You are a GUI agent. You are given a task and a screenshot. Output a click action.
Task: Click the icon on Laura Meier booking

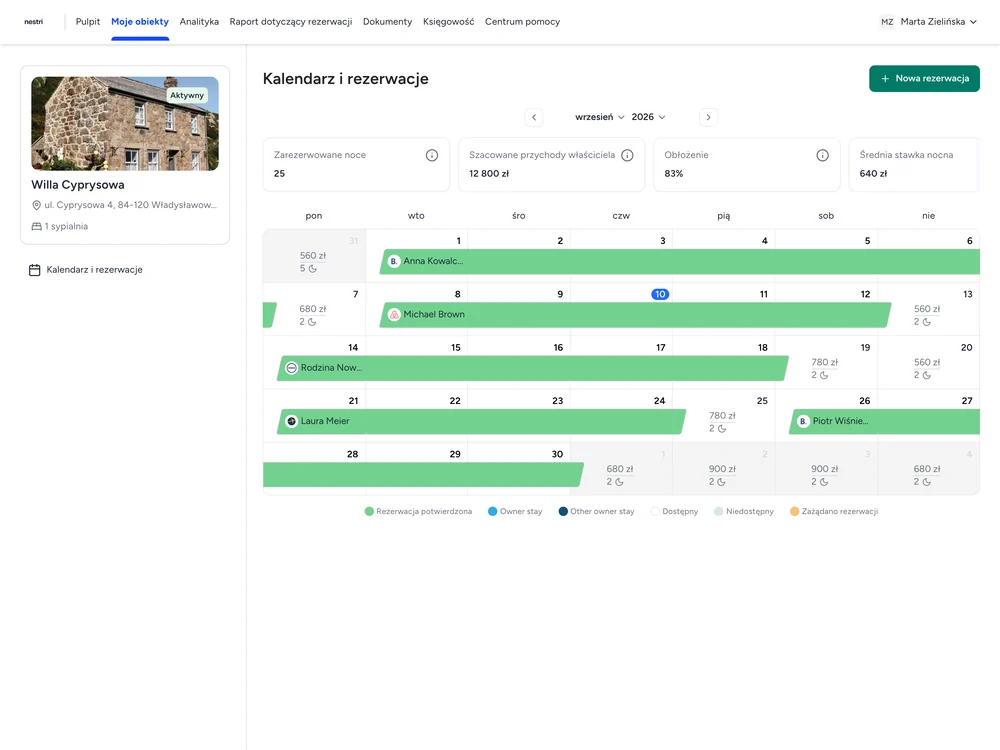click(291, 422)
